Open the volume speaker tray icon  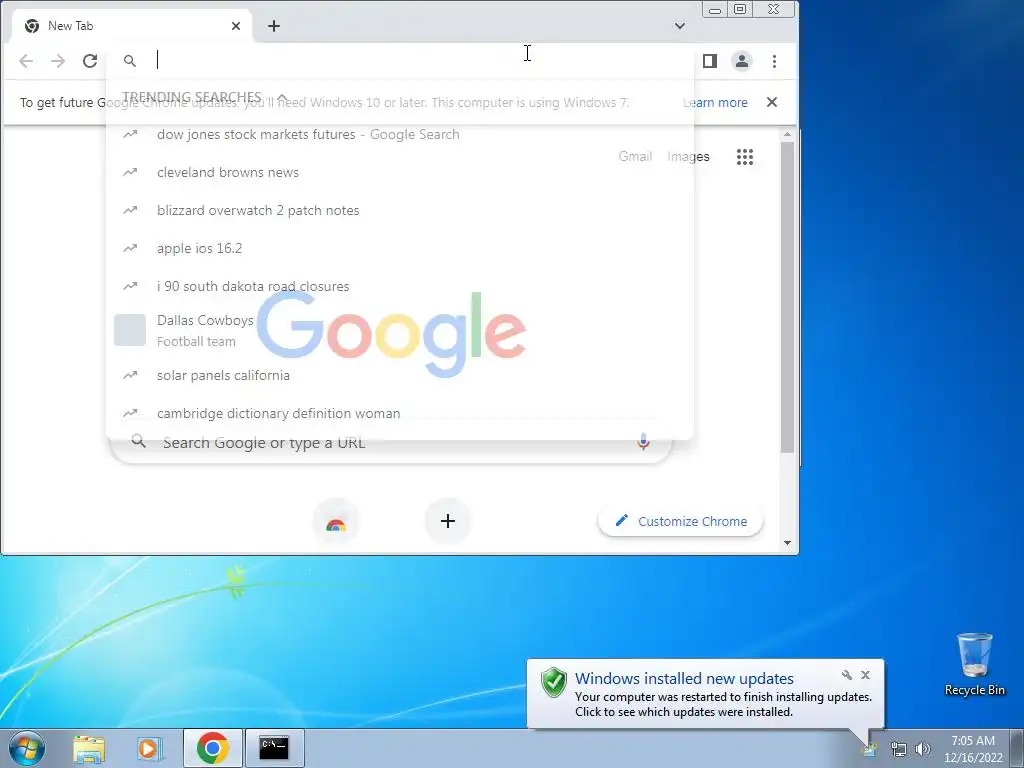[922, 749]
